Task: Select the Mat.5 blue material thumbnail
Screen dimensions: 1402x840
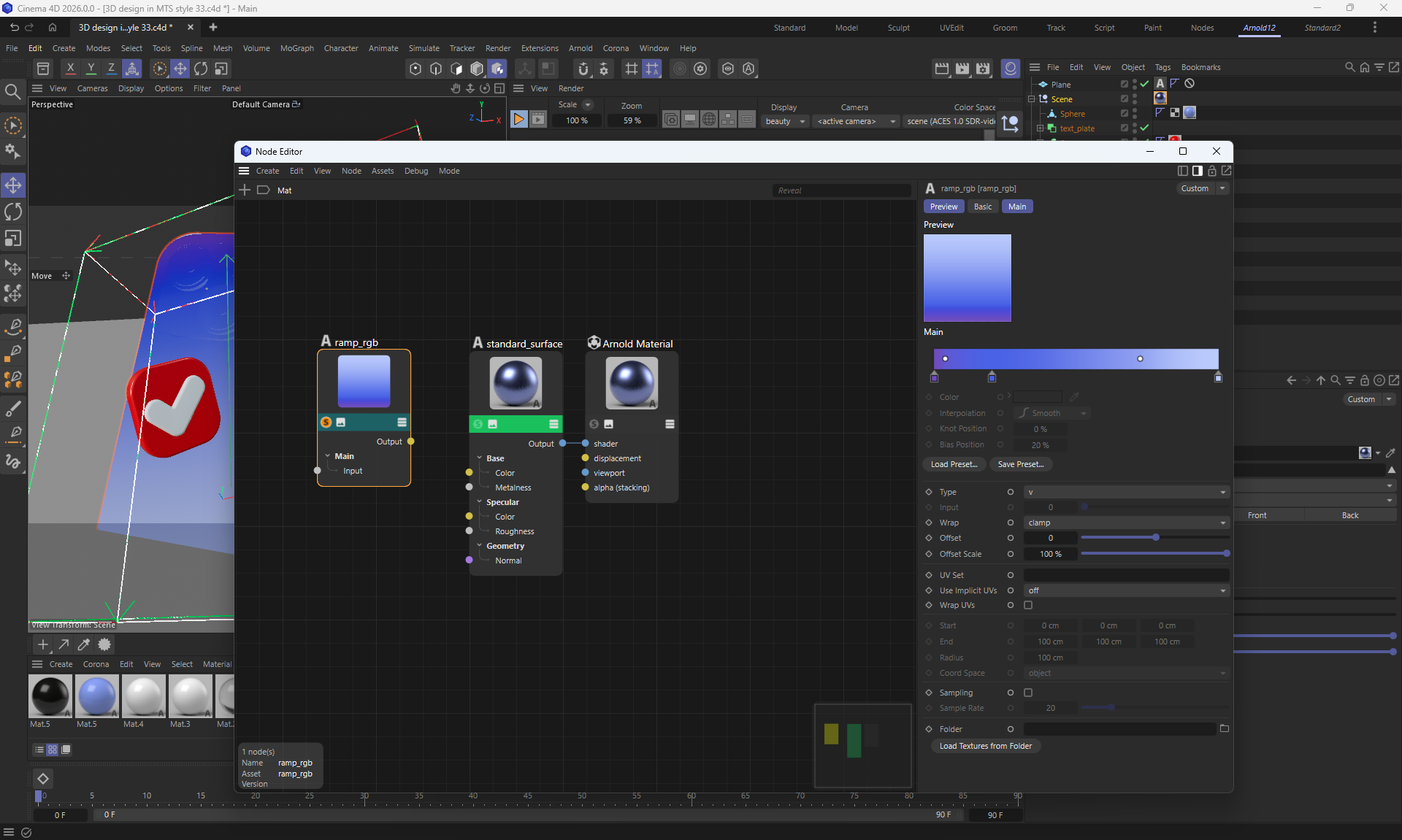Action: [96, 695]
